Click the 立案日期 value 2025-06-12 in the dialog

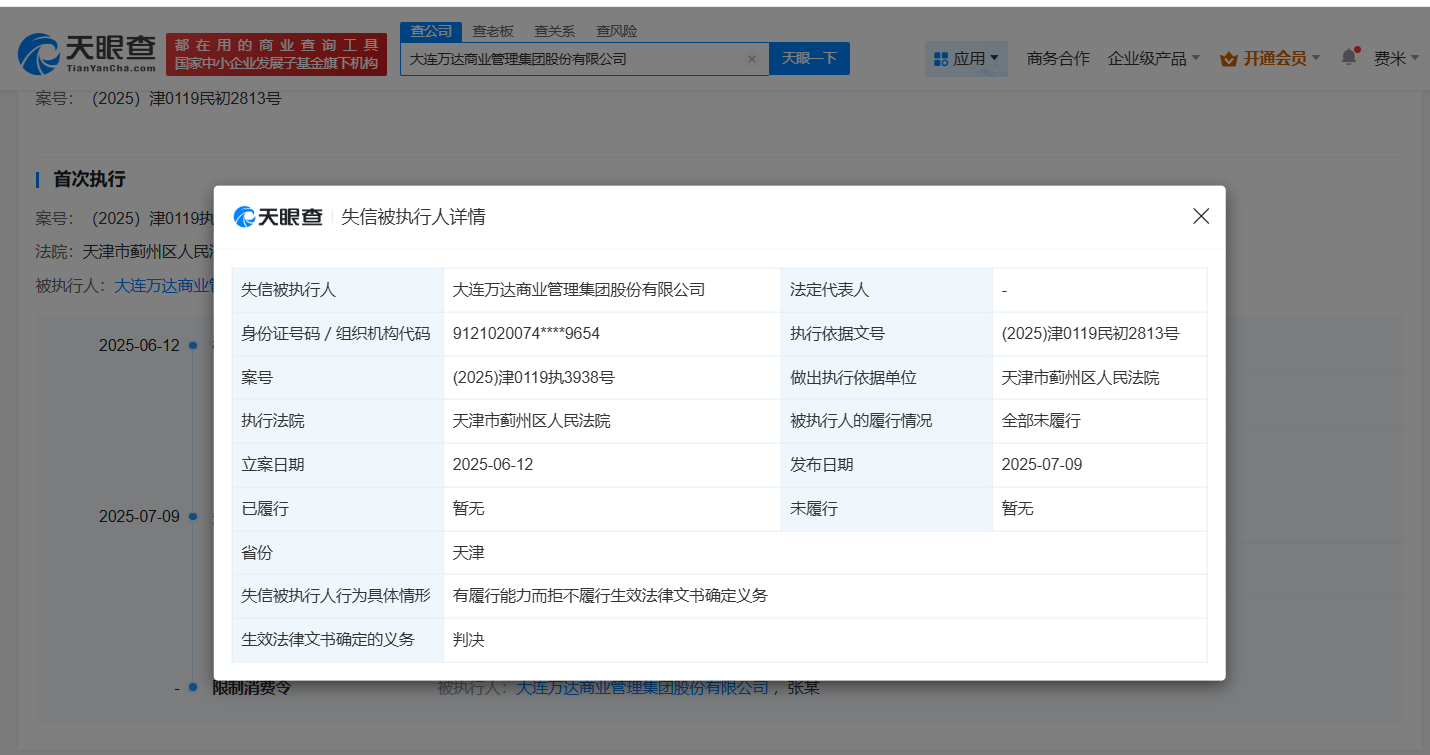pos(493,465)
